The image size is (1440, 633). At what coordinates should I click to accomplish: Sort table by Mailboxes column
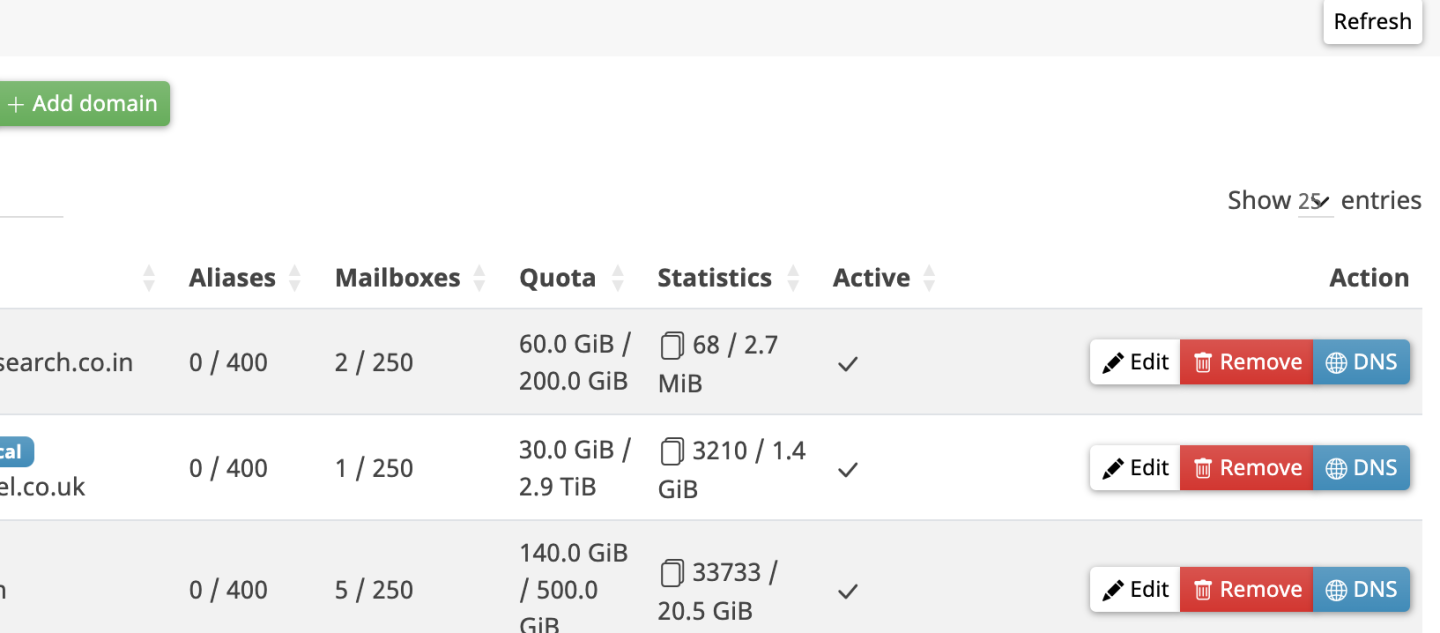tap(398, 278)
